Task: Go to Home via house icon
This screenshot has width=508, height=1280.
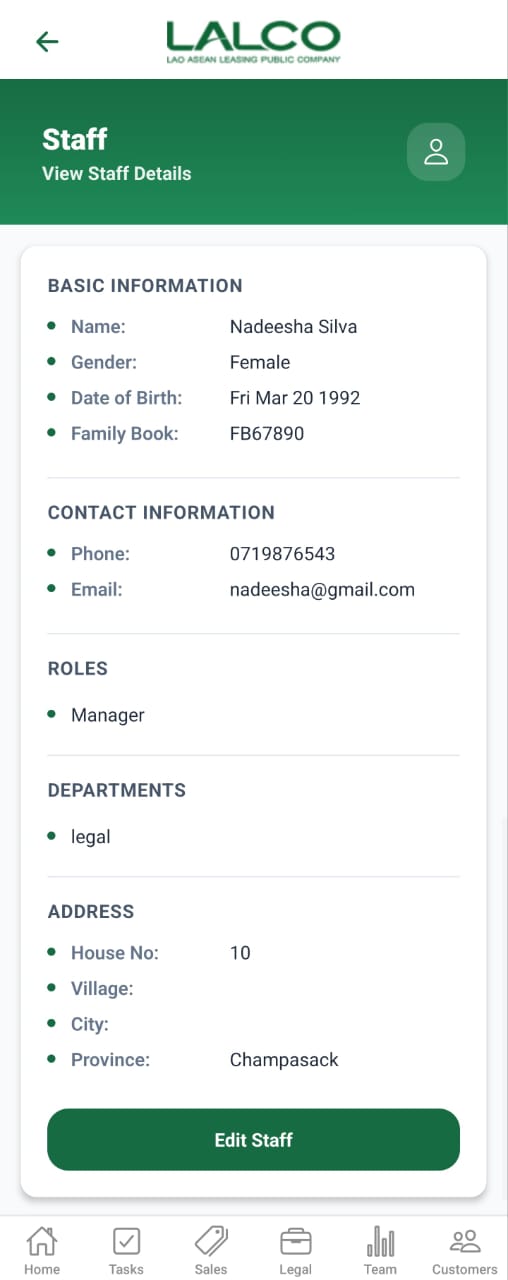Action: (42, 1241)
